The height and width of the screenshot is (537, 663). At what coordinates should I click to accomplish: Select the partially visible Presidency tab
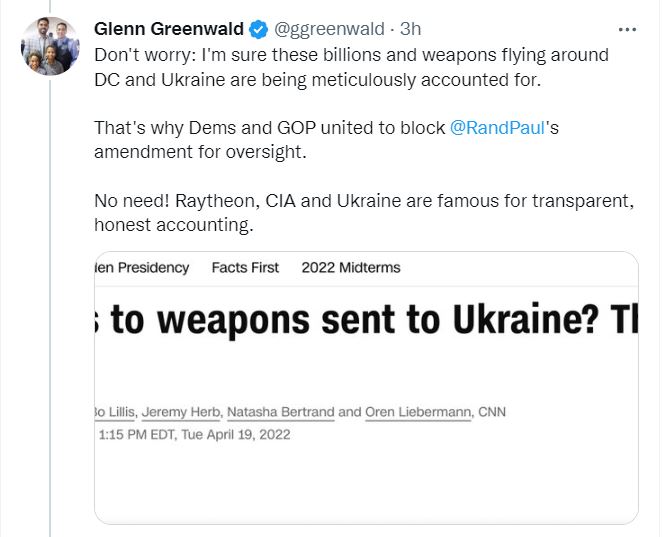(142, 267)
